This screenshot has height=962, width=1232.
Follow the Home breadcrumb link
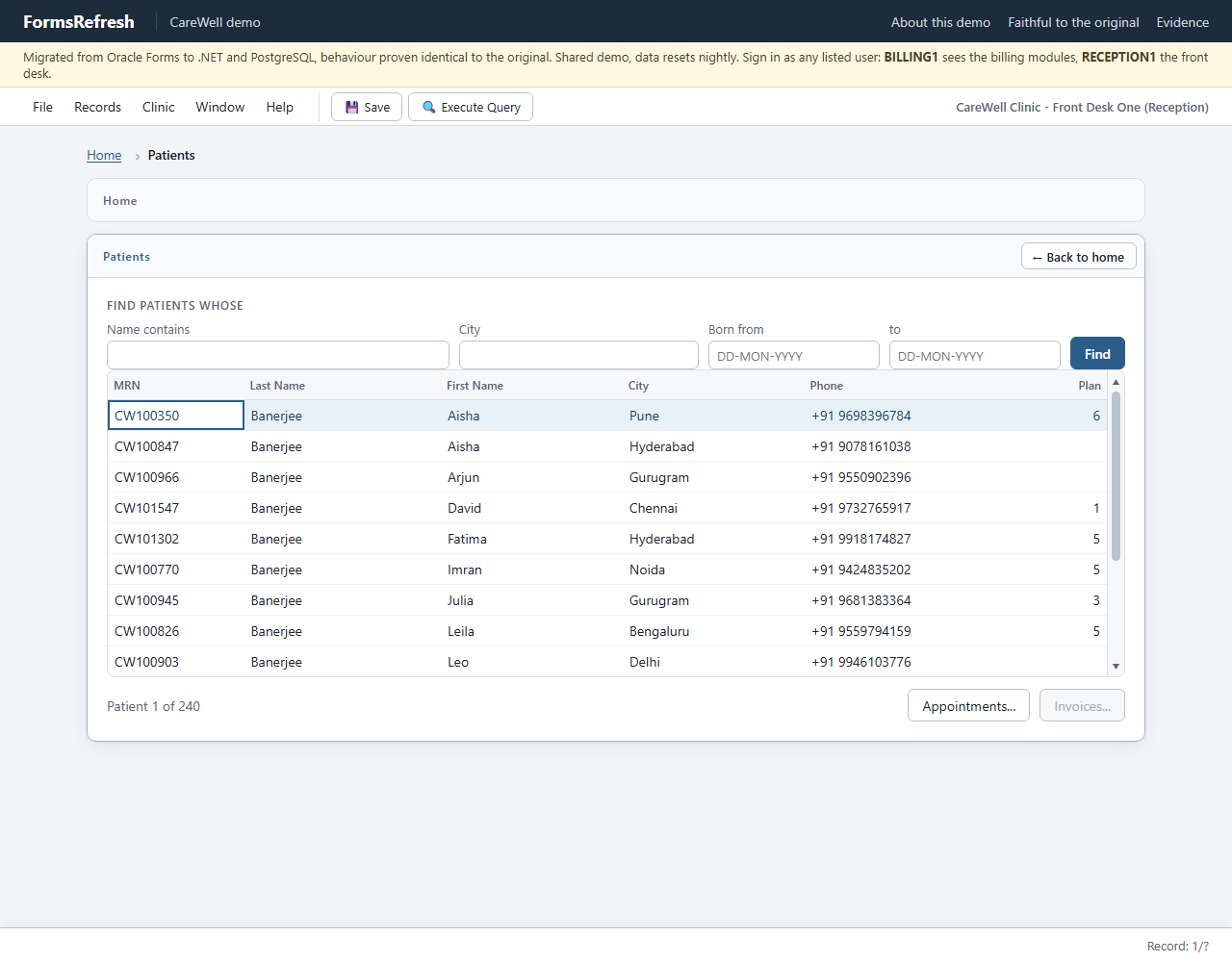pyautogui.click(x=104, y=155)
